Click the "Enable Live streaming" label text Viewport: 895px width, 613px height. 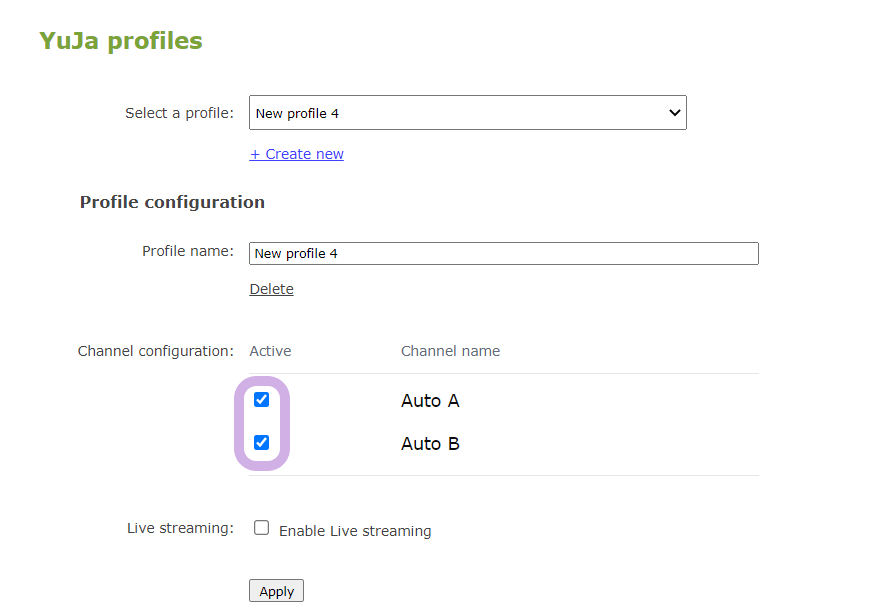(355, 531)
